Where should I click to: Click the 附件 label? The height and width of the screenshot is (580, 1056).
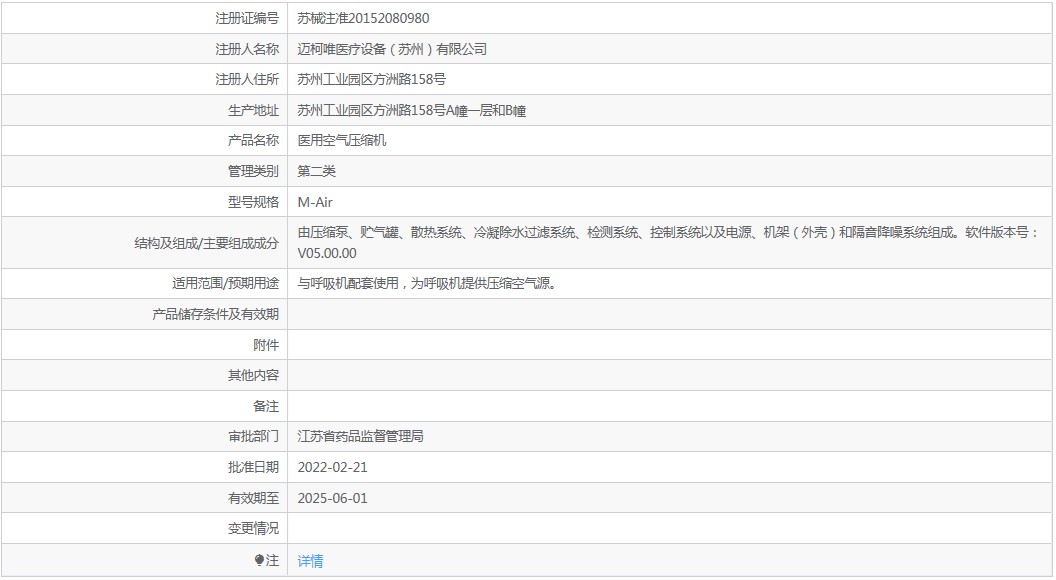(266, 345)
